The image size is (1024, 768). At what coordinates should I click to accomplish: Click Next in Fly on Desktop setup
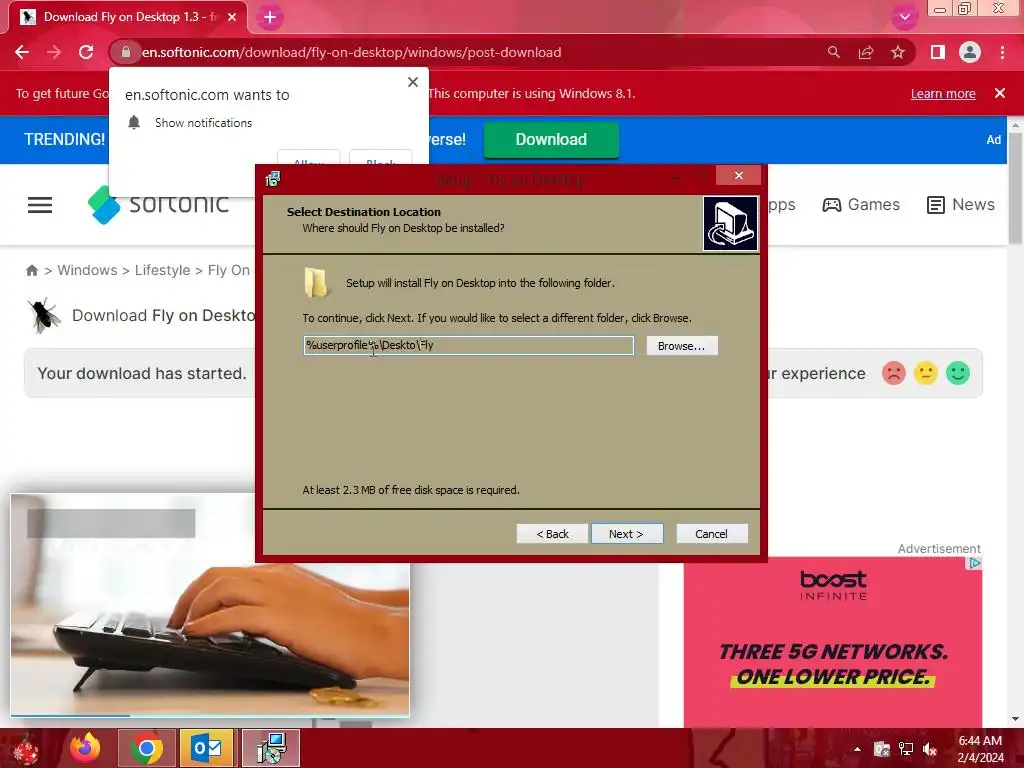point(627,534)
